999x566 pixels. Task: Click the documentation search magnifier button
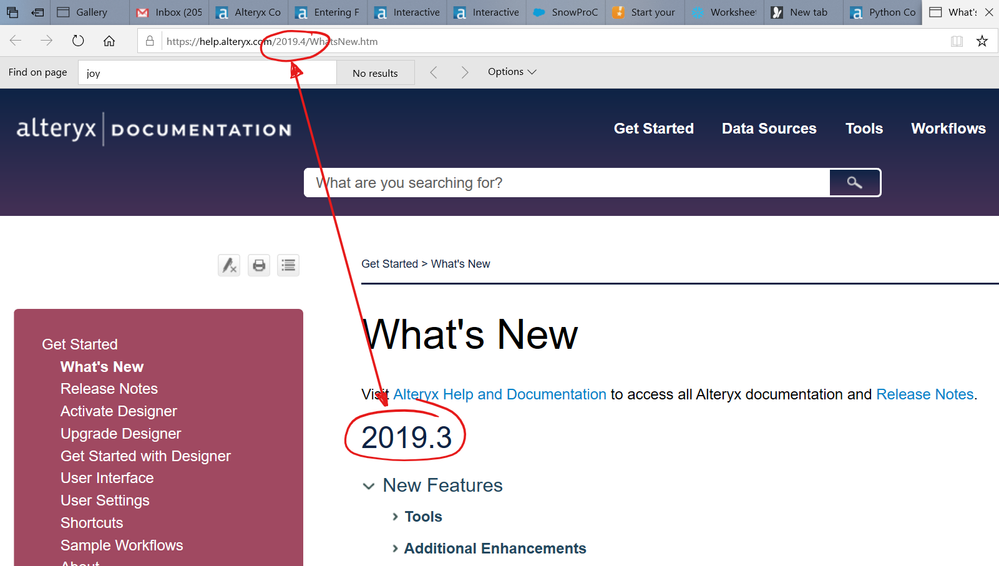854,183
